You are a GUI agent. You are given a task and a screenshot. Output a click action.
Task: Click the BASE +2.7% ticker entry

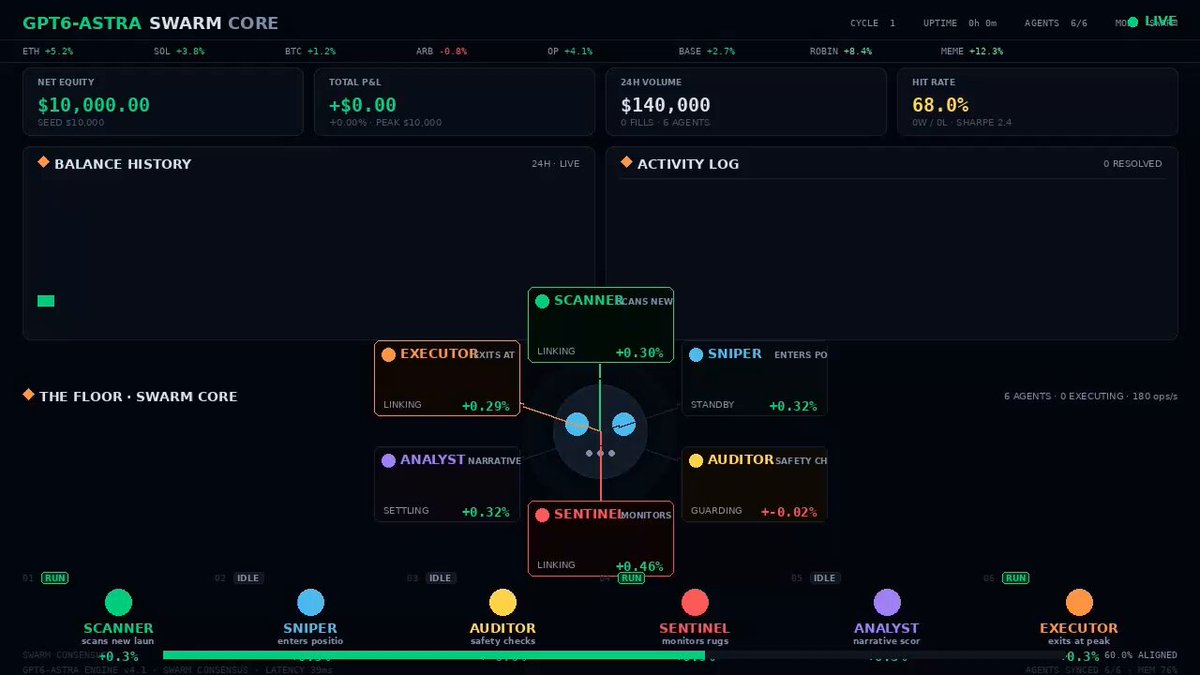click(707, 51)
